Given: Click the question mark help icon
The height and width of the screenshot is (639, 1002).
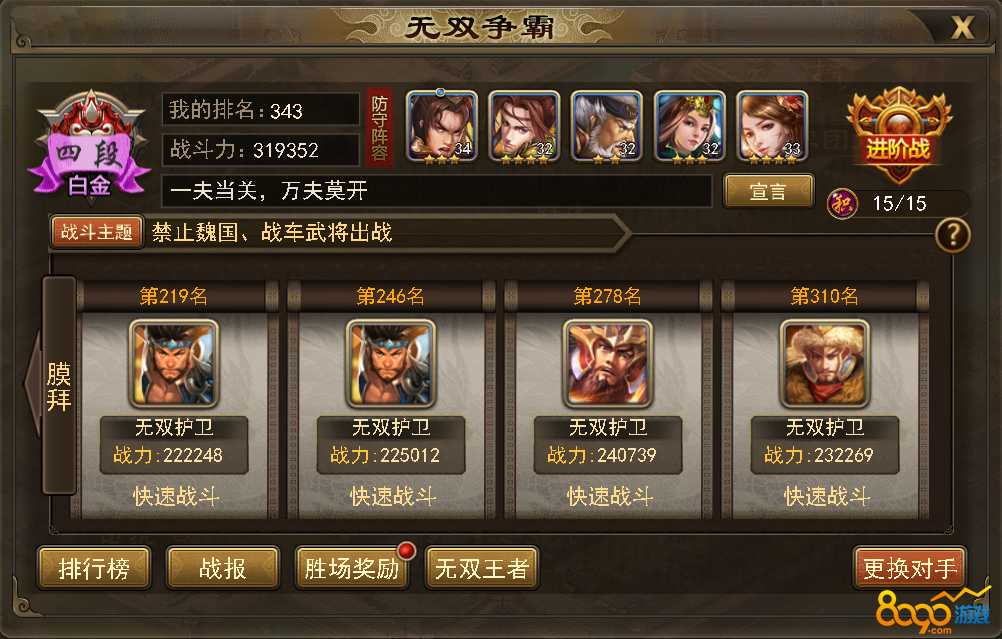Looking at the screenshot, I should pos(952,235).
